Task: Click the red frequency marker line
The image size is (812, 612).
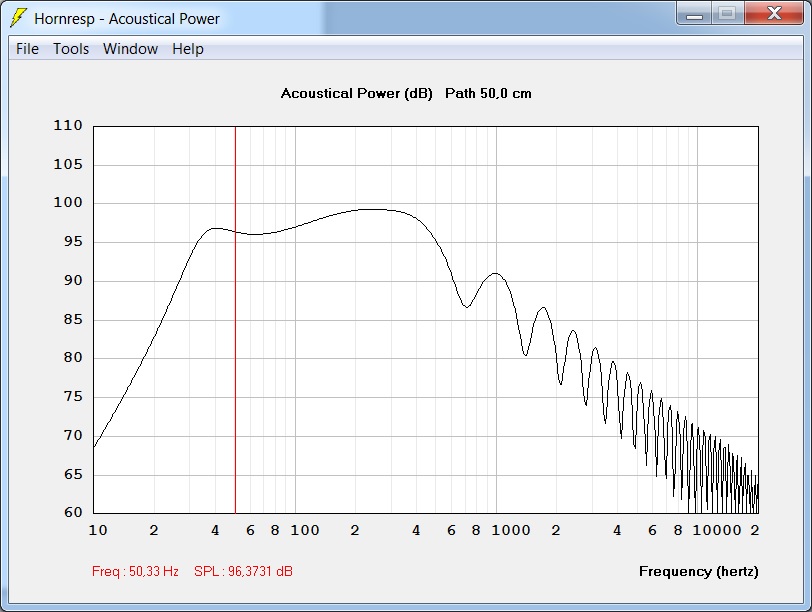Action: 236,320
